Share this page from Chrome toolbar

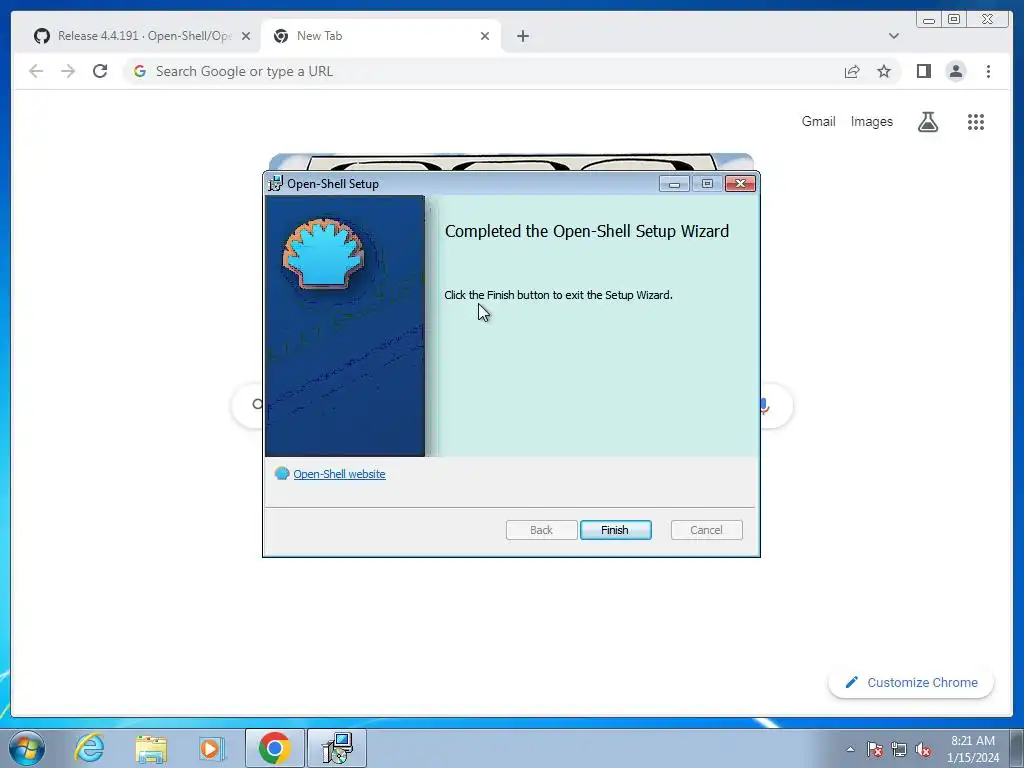coord(852,71)
